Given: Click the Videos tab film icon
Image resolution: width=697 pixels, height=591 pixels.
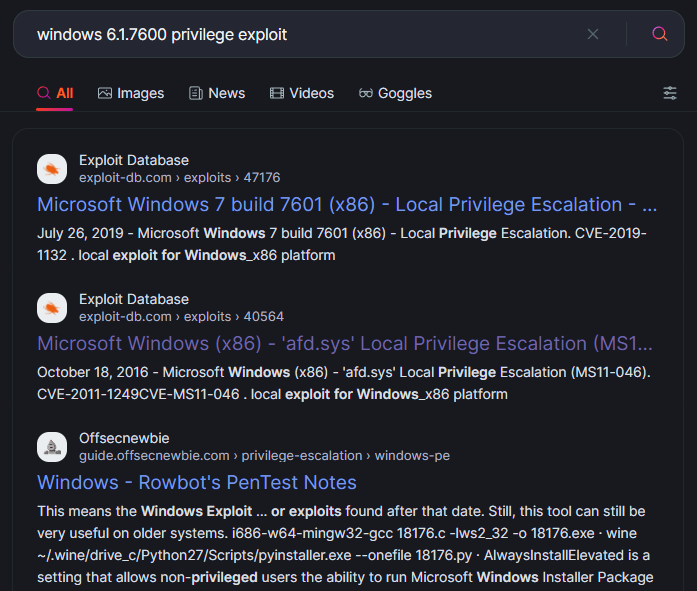Looking at the screenshot, I should point(276,93).
